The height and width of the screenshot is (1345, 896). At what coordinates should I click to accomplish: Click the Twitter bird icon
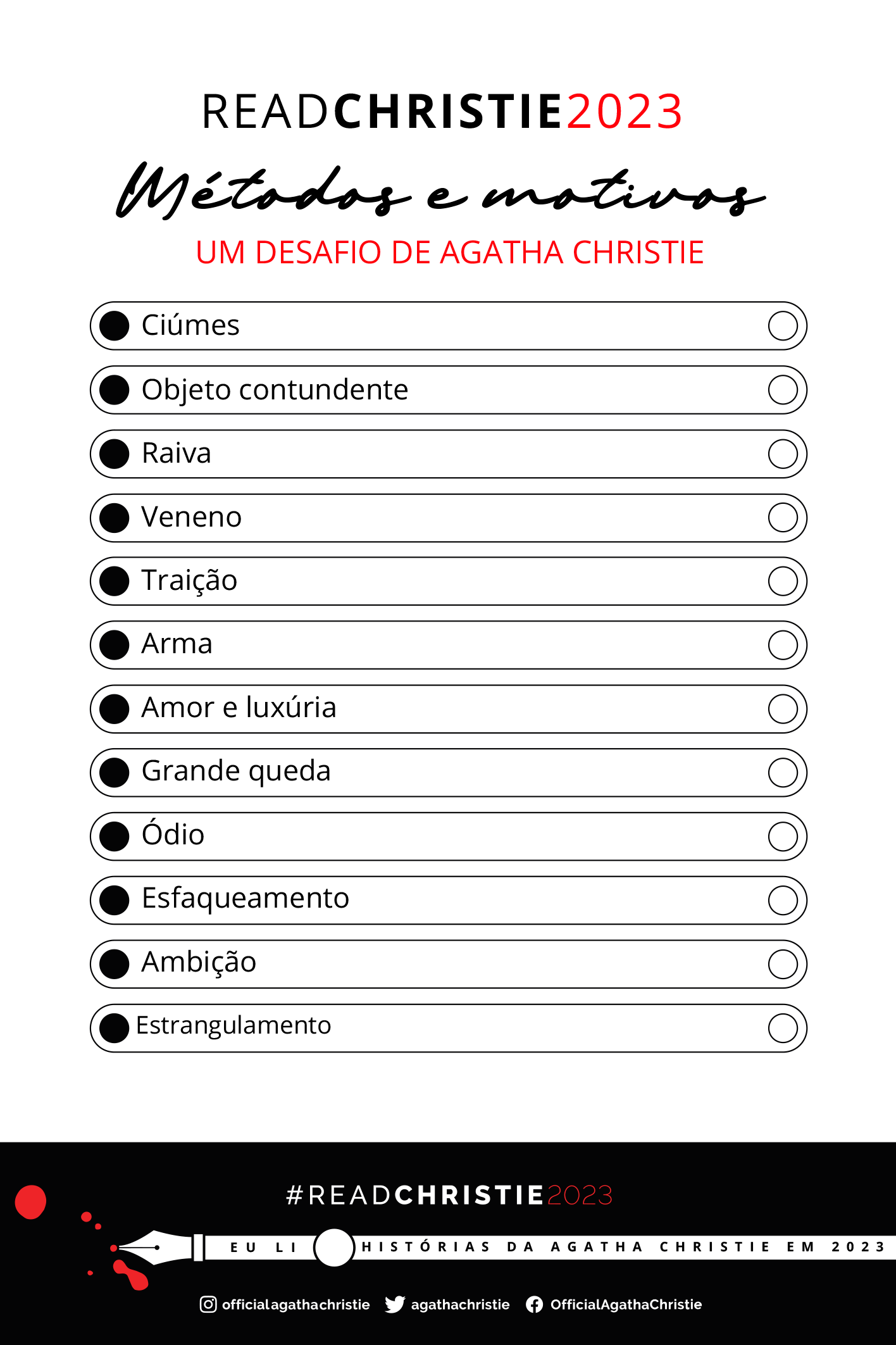(395, 1304)
